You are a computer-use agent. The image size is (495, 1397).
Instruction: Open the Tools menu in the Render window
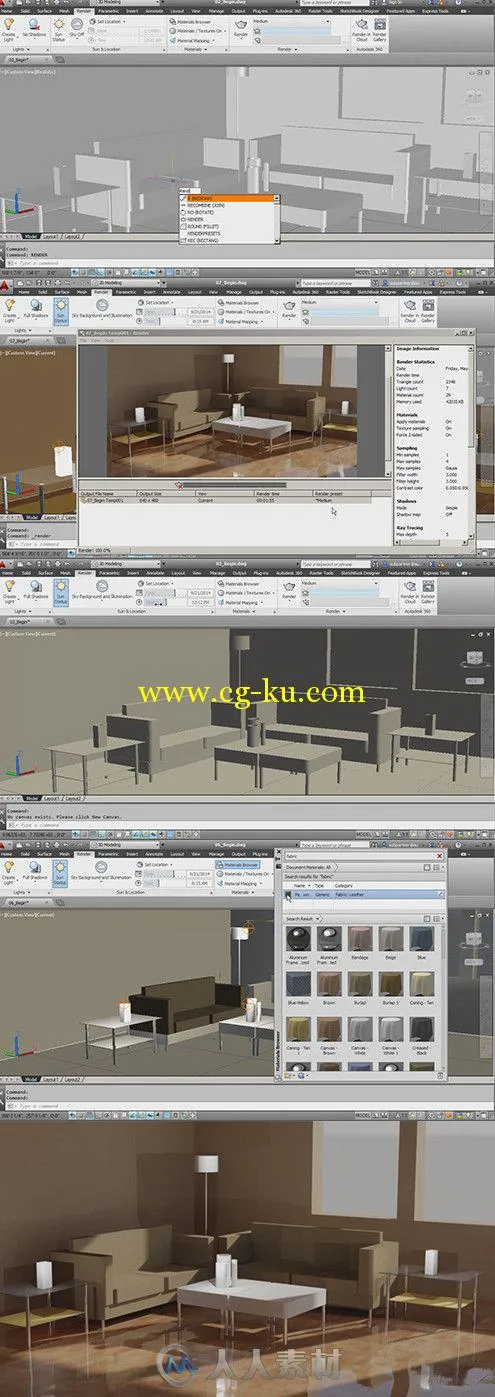coord(108,339)
